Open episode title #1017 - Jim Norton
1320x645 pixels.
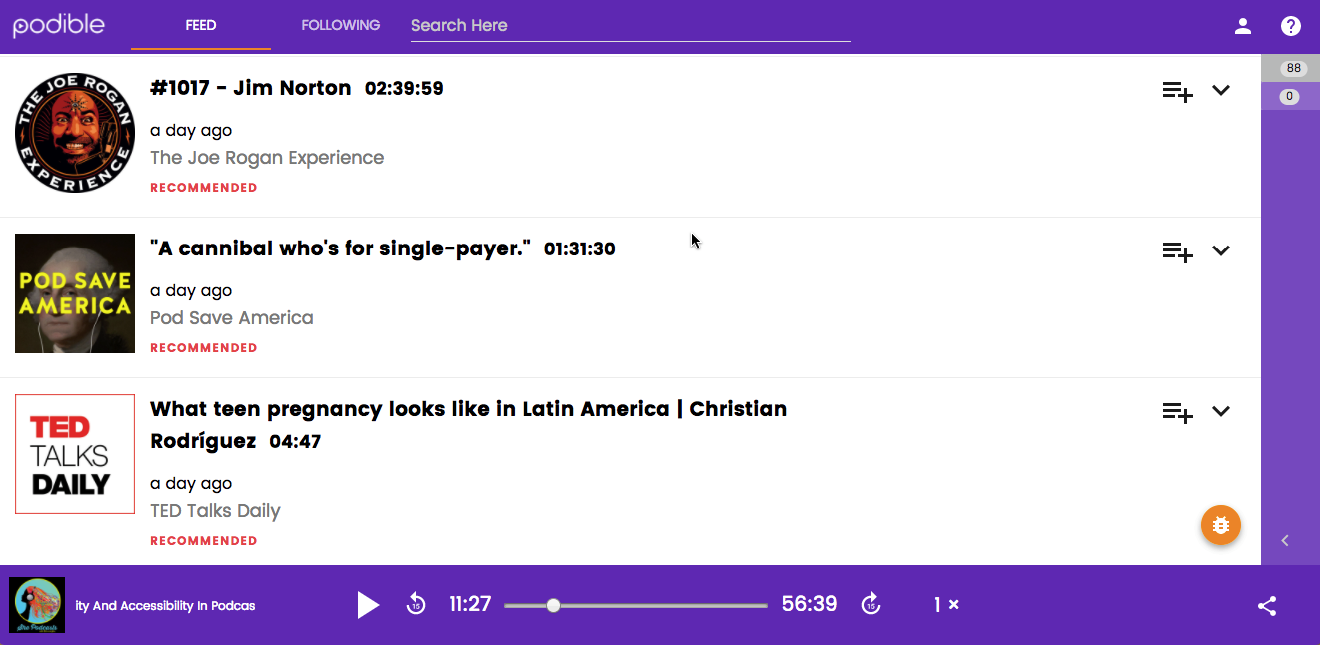pos(251,88)
